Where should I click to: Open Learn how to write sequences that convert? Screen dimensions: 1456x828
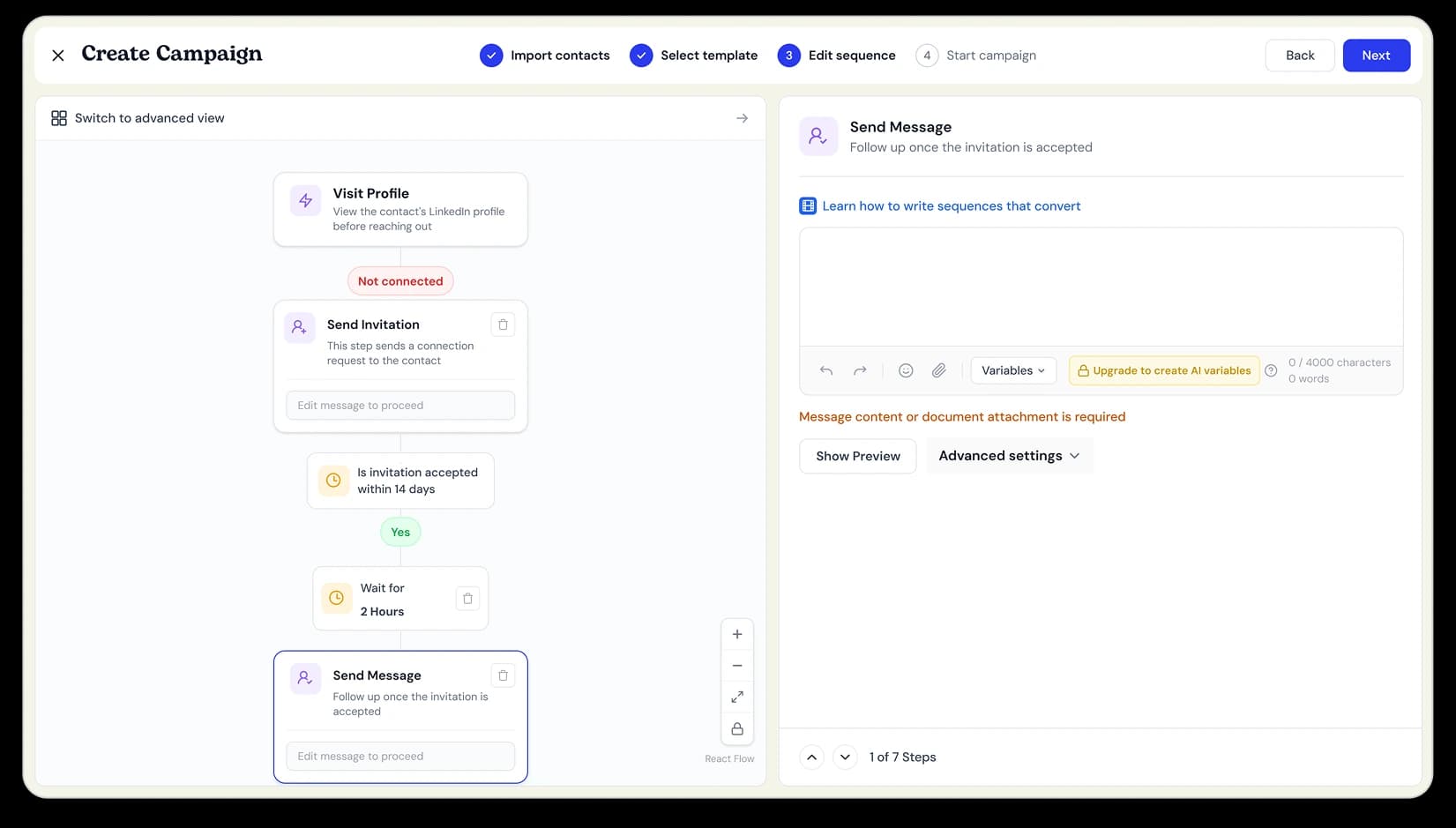[x=951, y=205]
